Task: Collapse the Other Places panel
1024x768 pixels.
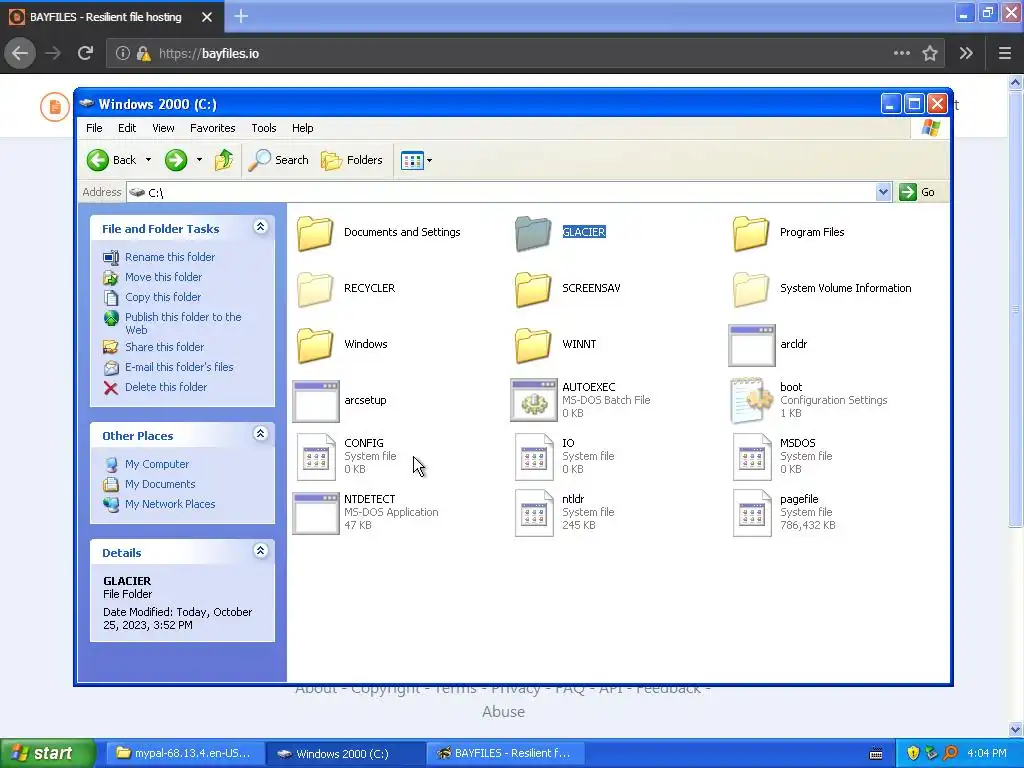Action: [261, 434]
